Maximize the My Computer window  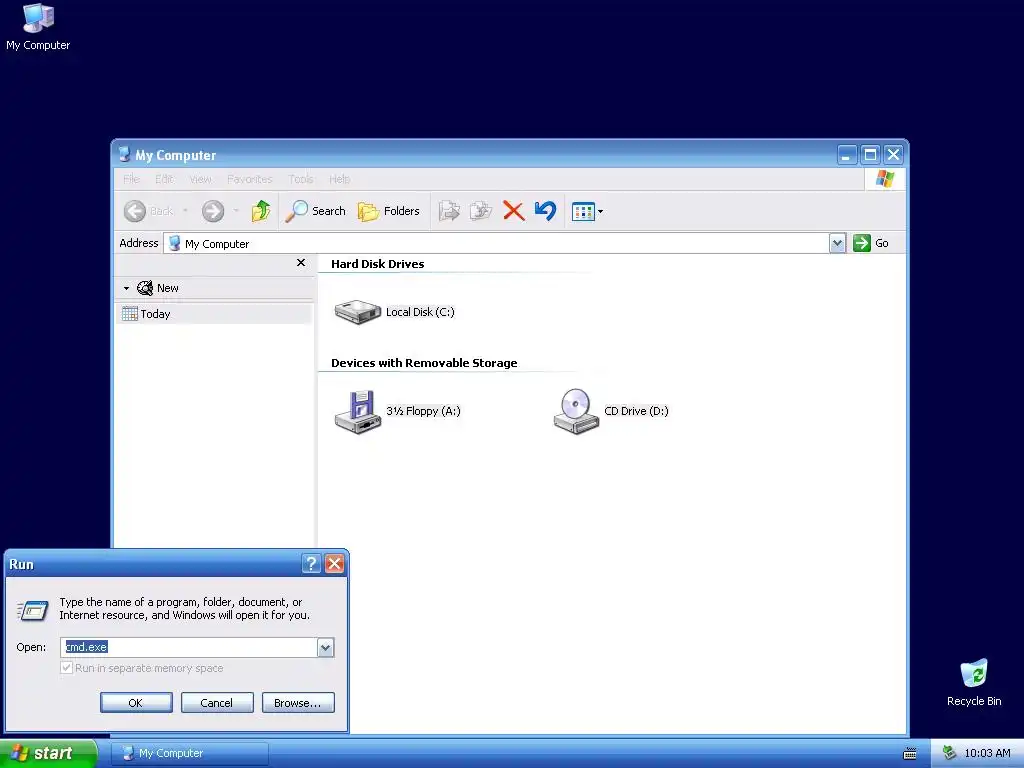tap(870, 155)
